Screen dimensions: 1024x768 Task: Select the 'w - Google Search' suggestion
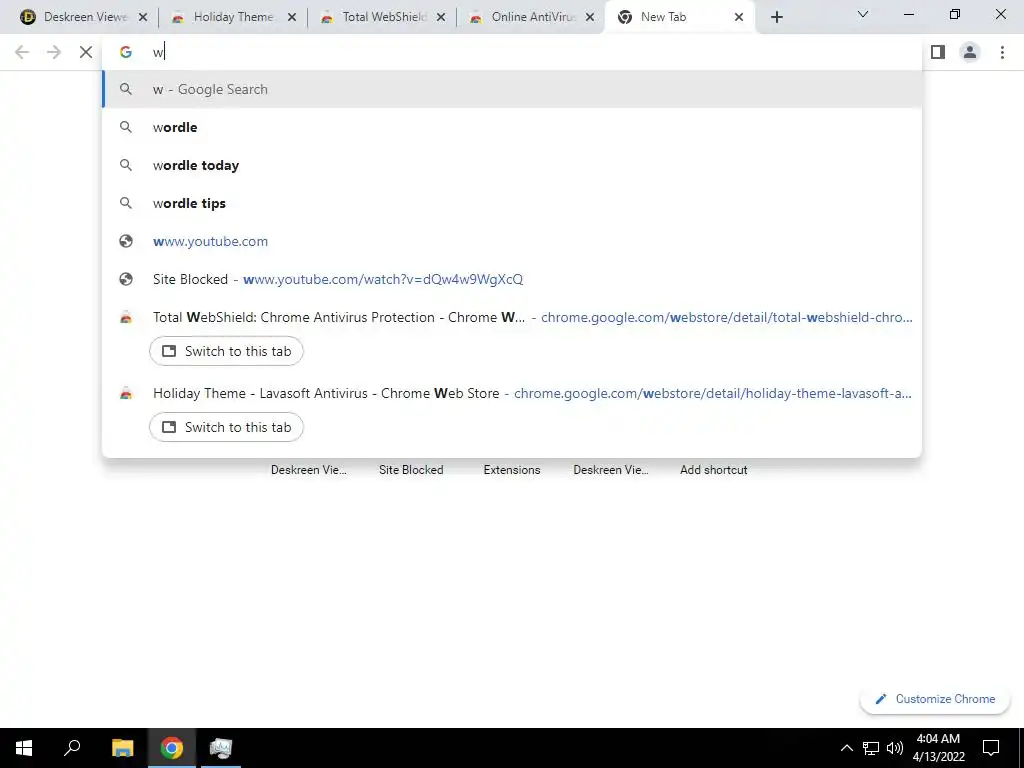pyautogui.click(x=512, y=89)
